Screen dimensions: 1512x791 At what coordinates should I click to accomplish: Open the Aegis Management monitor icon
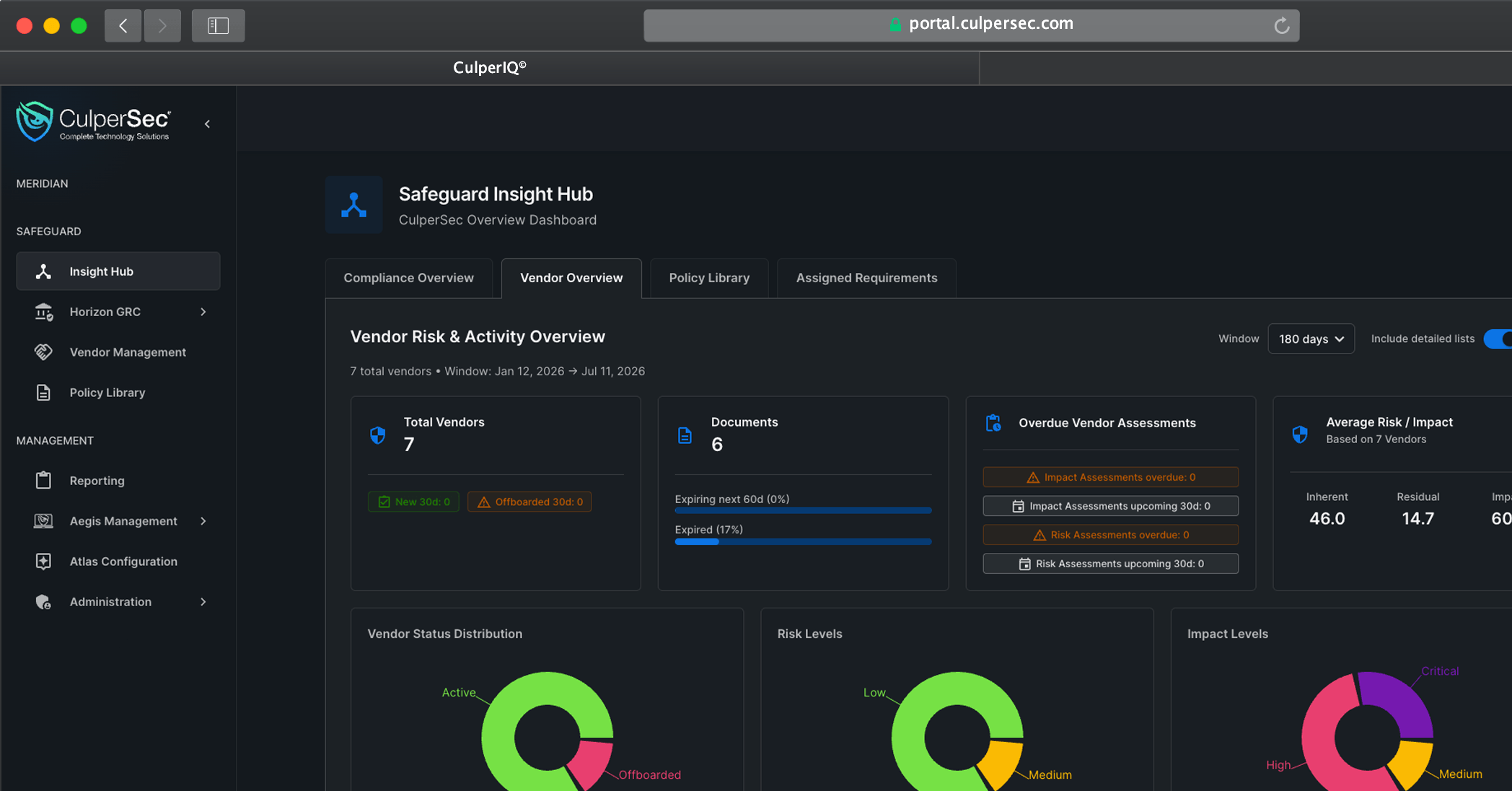coord(43,521)
